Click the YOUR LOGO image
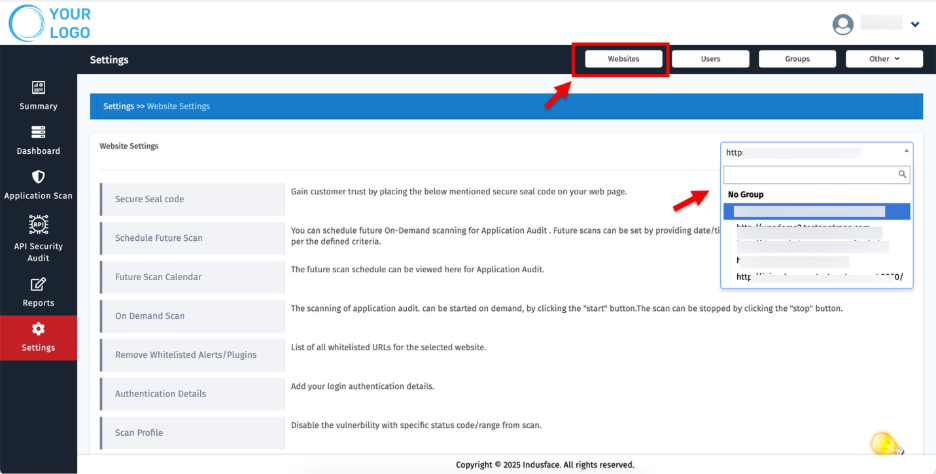The height and width of the screenshot is (474, 936). click(x=50, y=23)
